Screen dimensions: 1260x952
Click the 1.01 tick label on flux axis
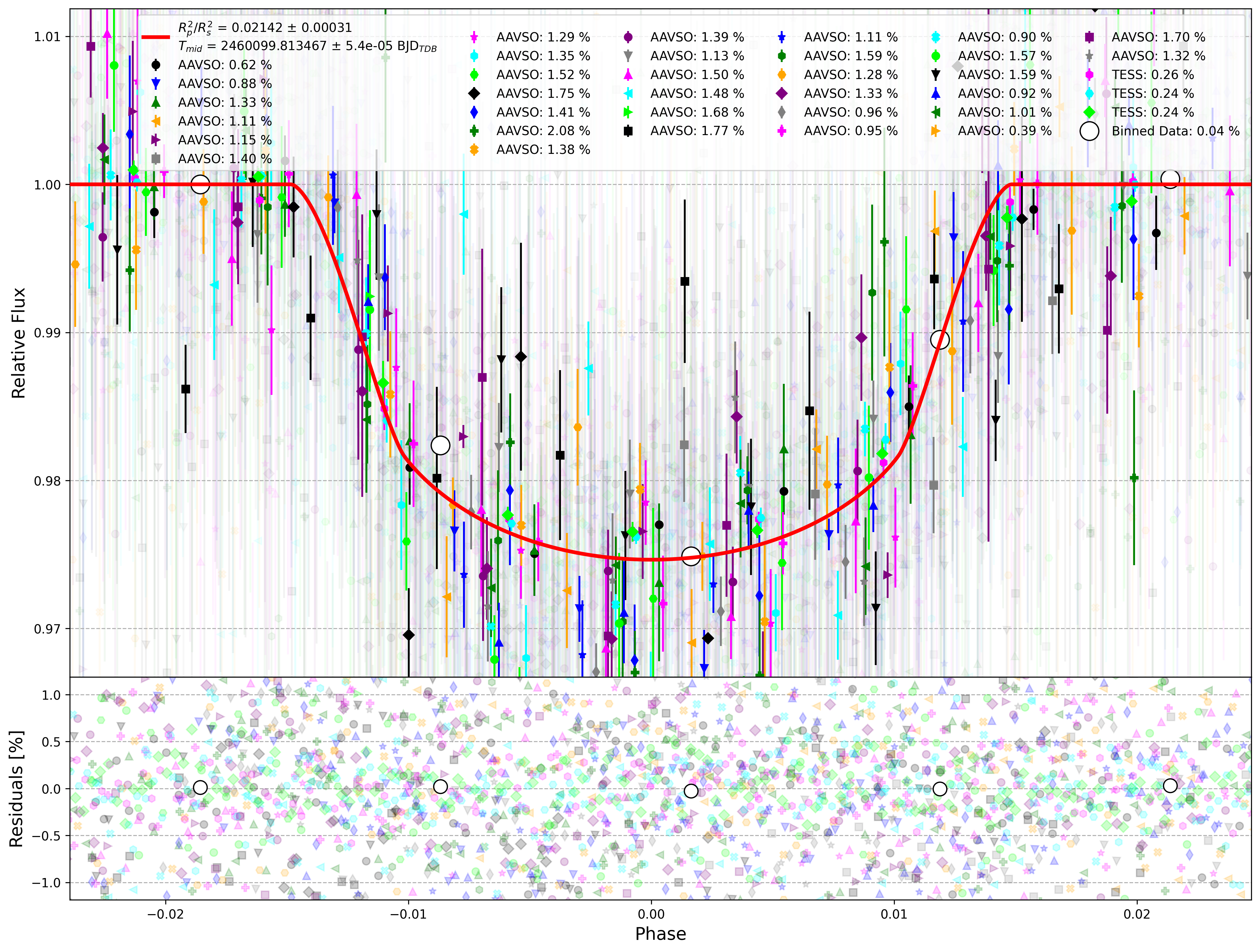(x=47, y=37)
